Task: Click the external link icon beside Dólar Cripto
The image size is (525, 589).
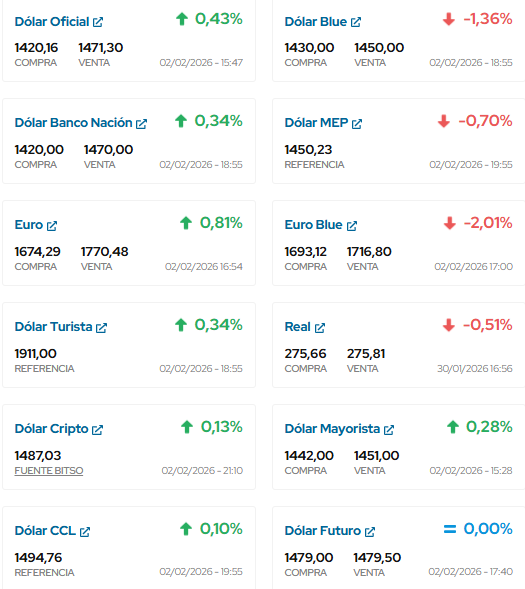Action: [x=97, y=430]
